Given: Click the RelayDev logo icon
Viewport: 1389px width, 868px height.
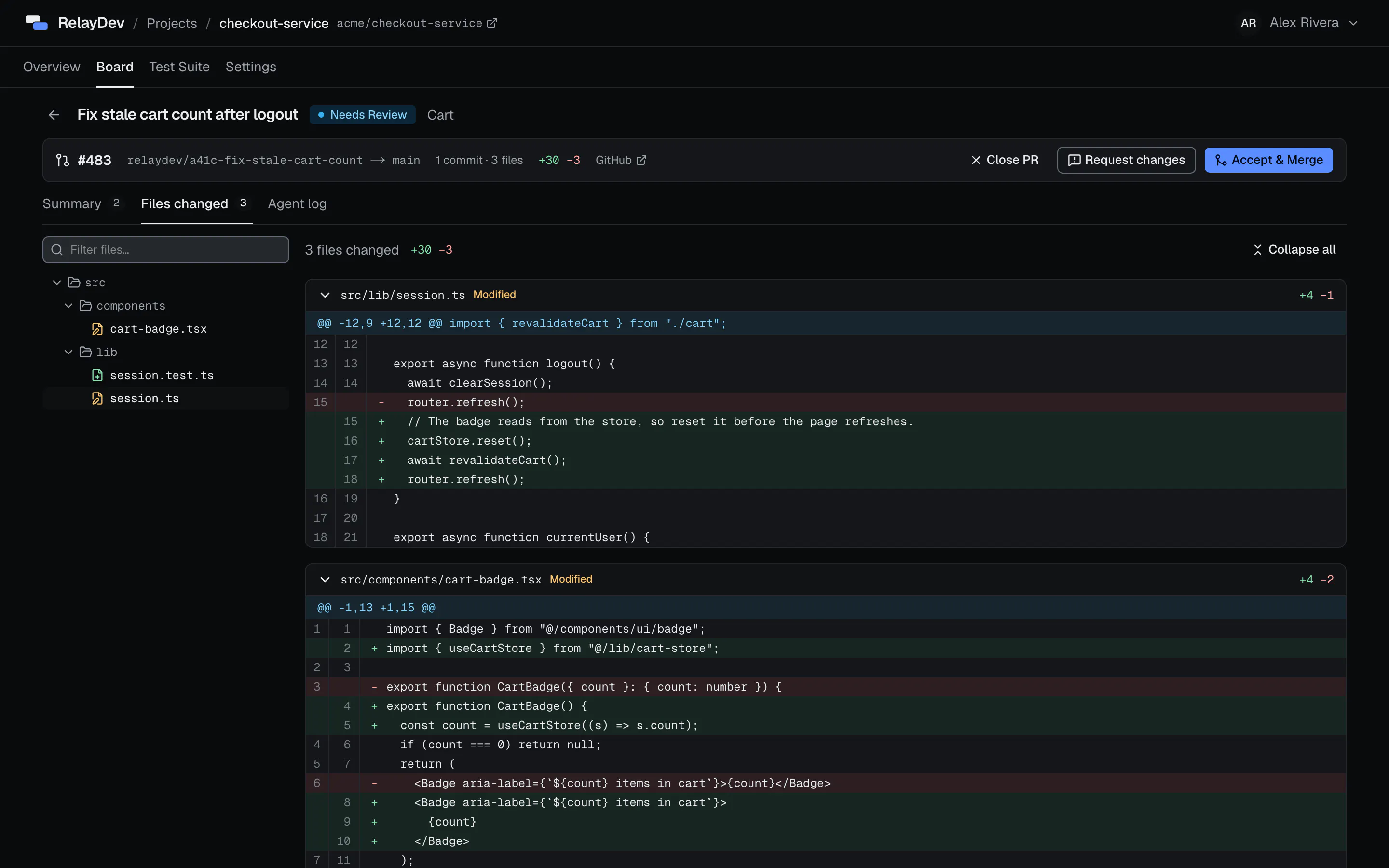Looking at the screenshot, I should (36, 23).
